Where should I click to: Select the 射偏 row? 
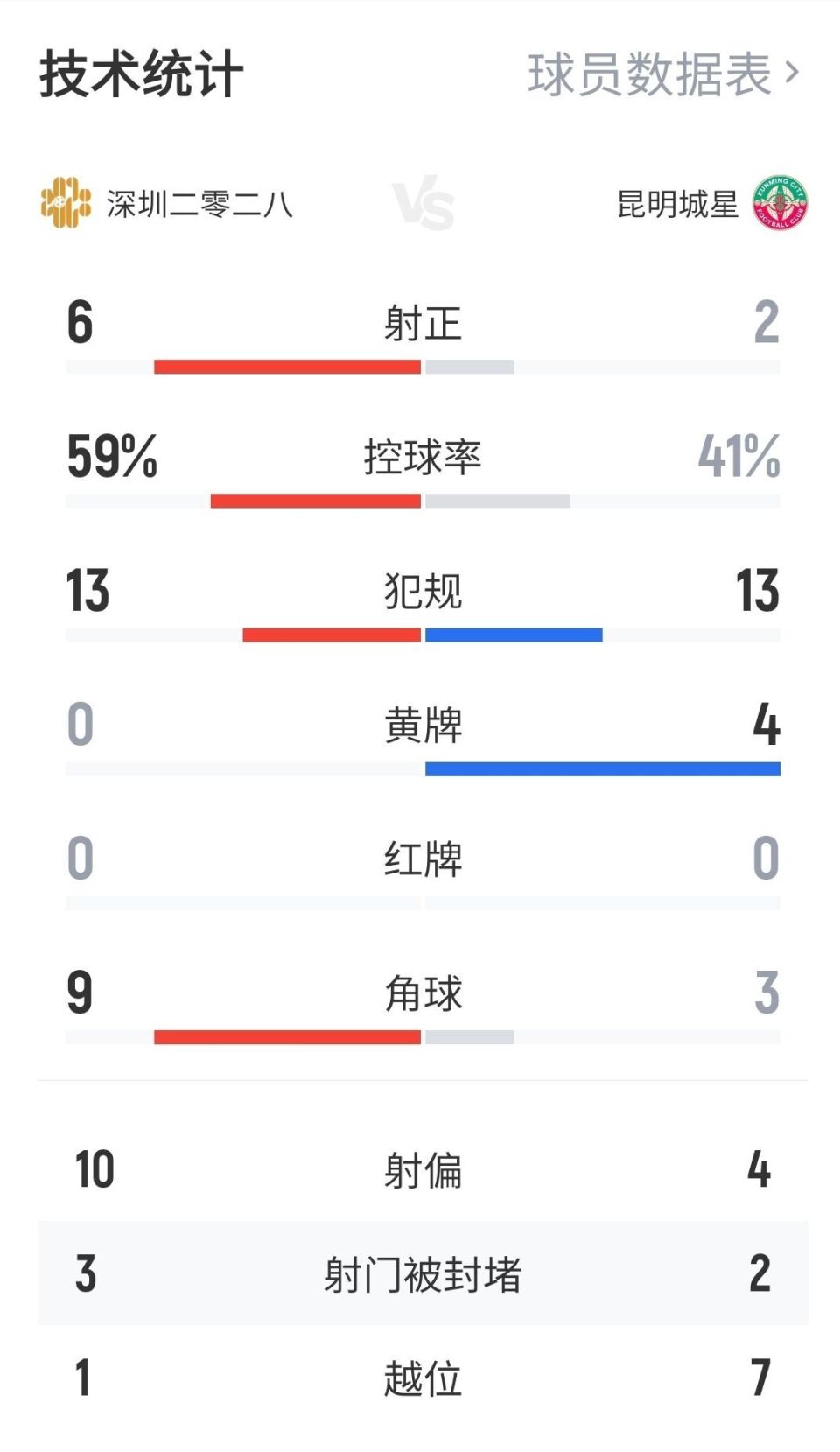[x=423, y=1169]
